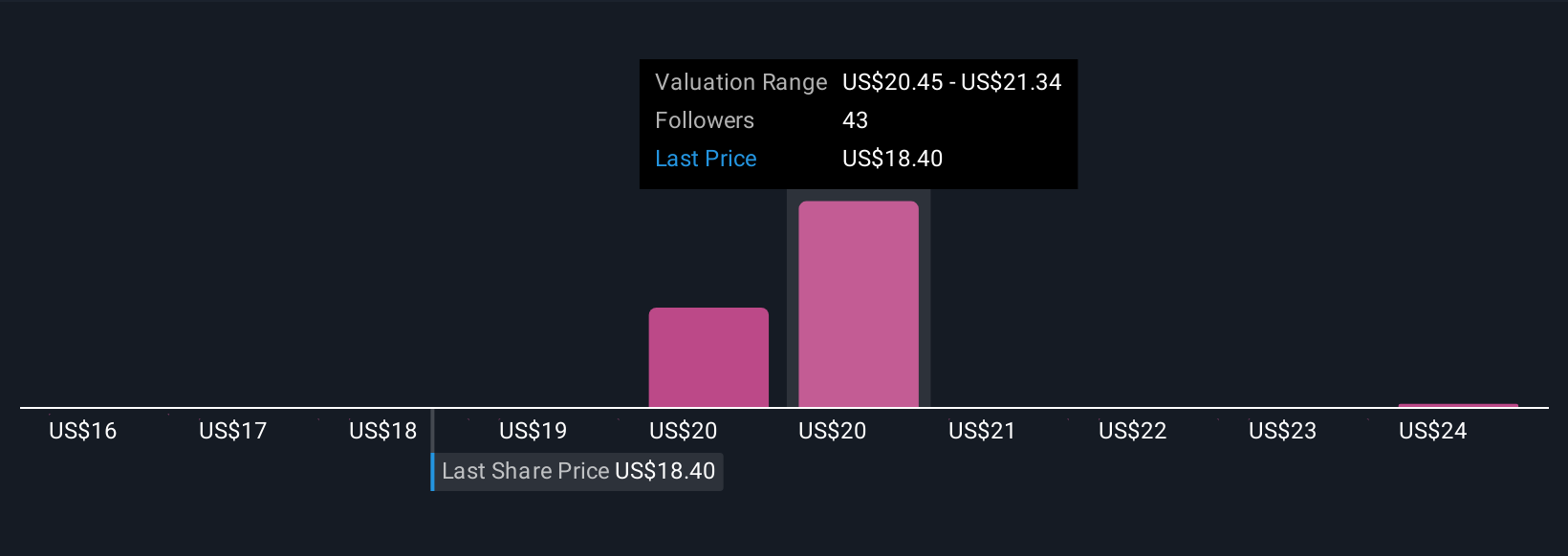
Task: Click the US$24 axis label
Action: (1432, 431)
